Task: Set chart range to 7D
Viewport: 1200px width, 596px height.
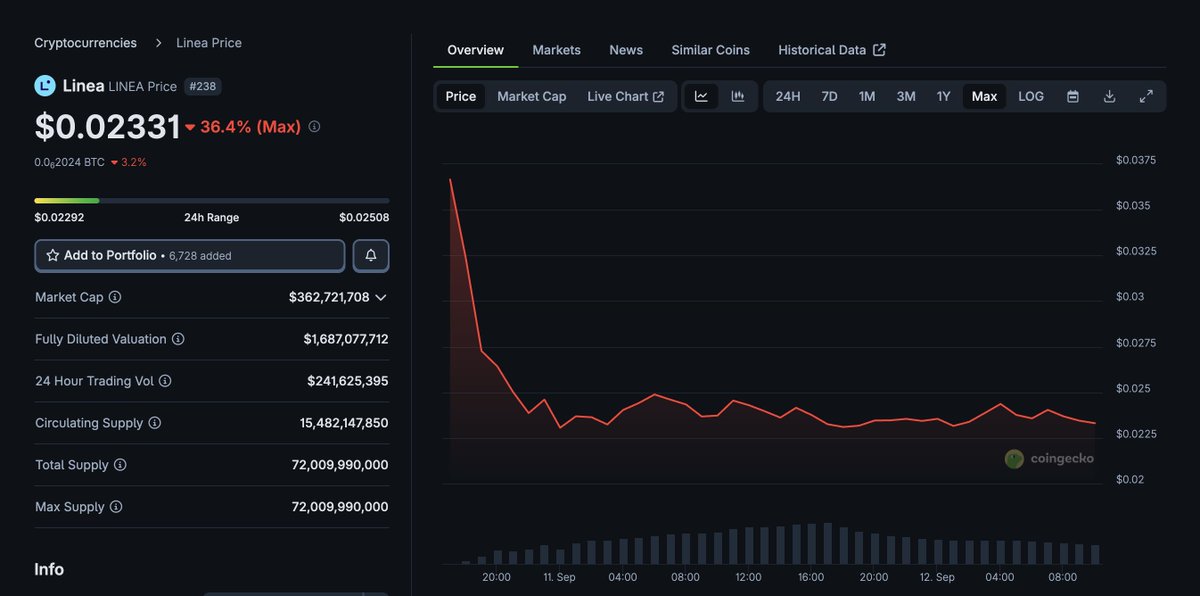Action: pos(829,96)
